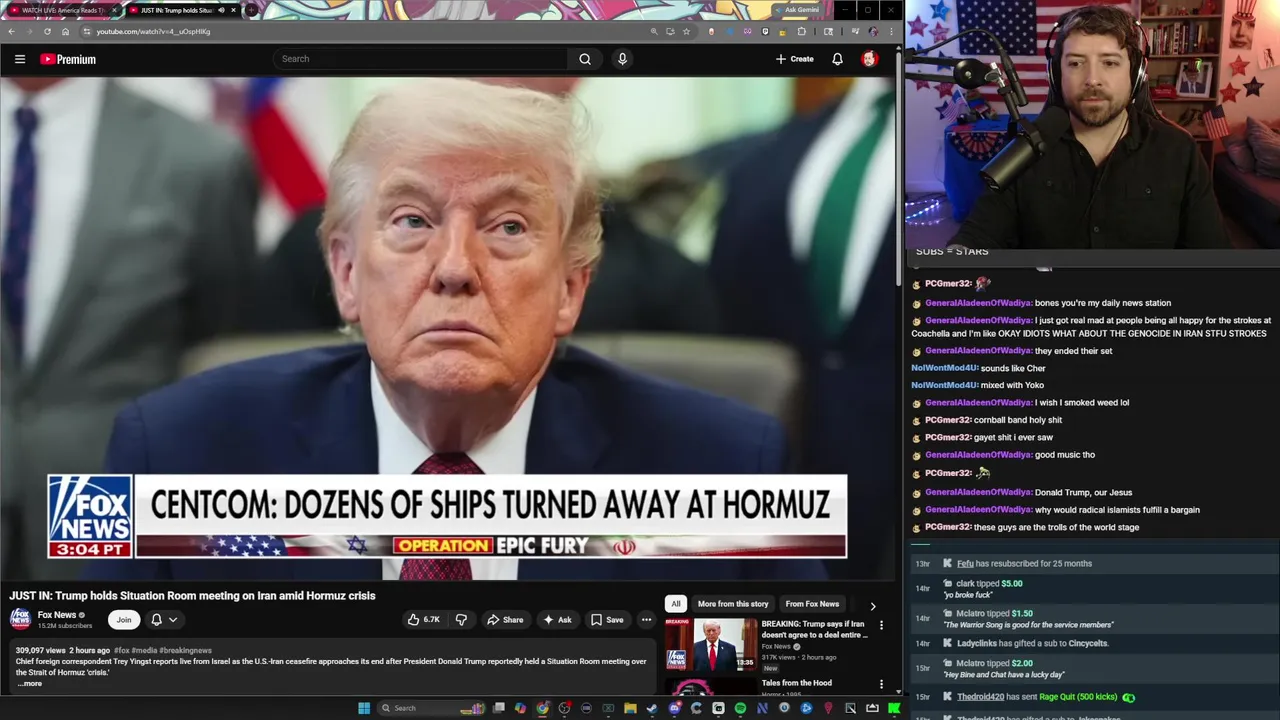This screenshot has width=1280, height=720.
Task: Click the YouTube search input field
Action: click(x=420, y=59)
